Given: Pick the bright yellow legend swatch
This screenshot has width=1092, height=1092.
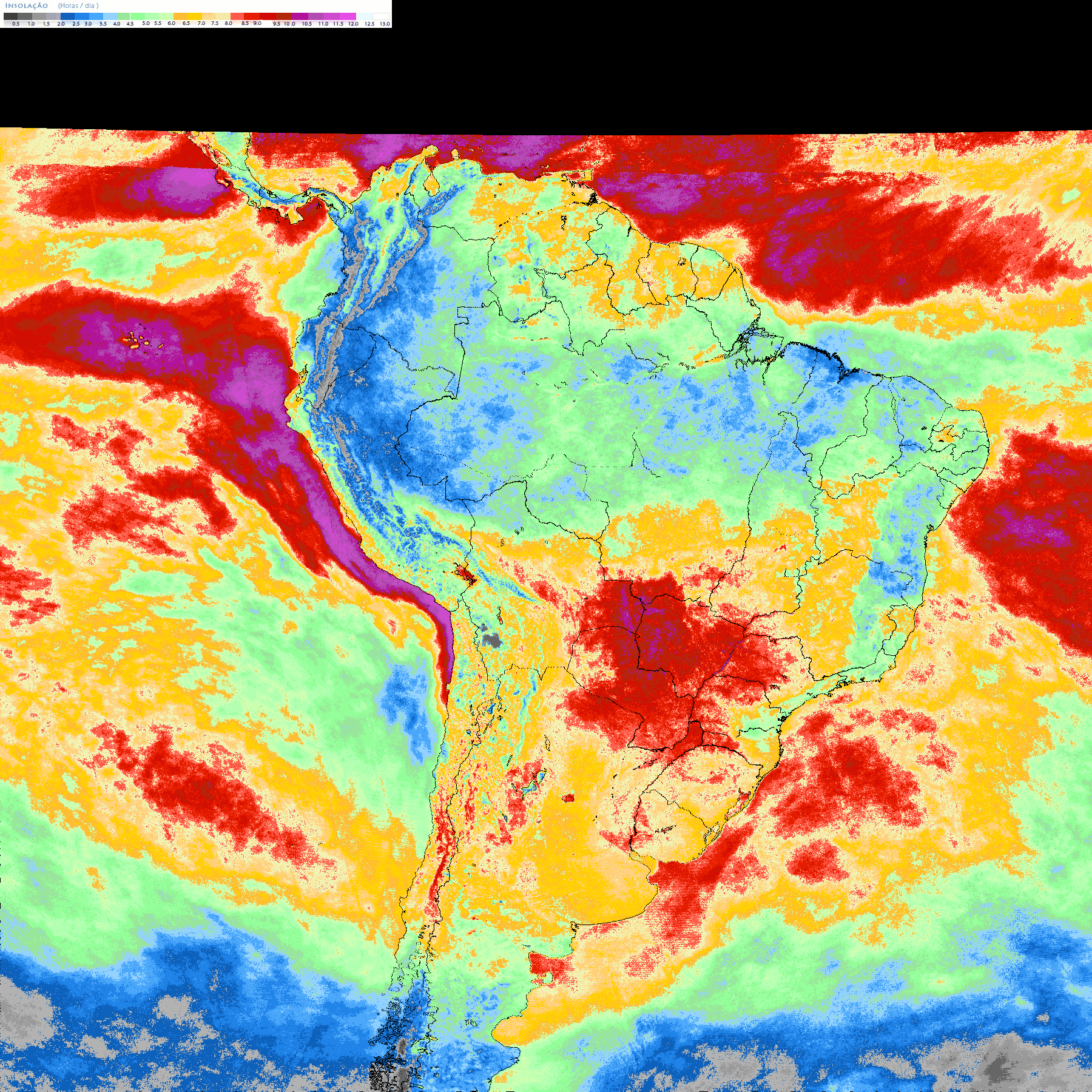Looking at the screenshot, I should pos(195,16).
